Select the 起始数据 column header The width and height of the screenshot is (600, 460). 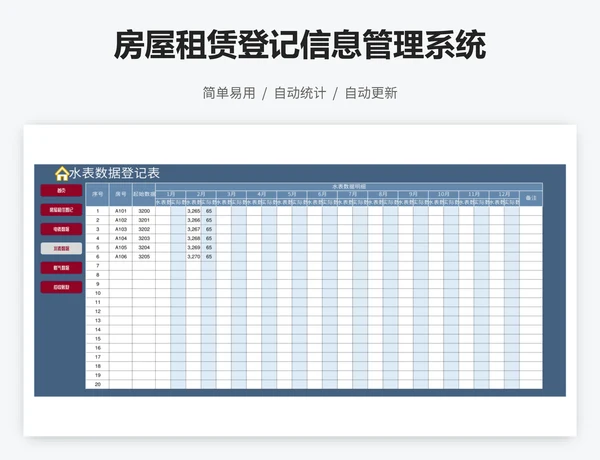[144, 194]
